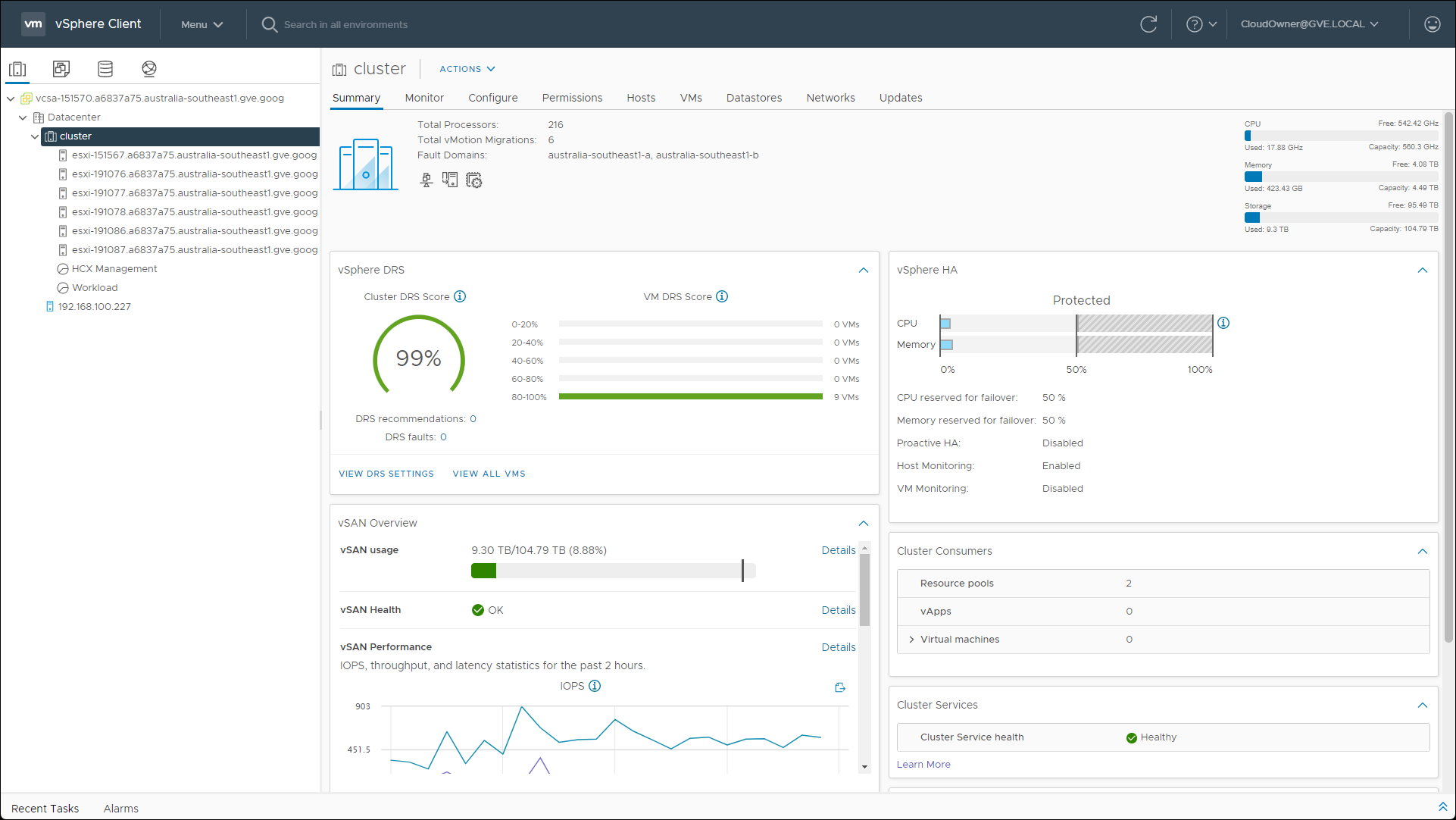Click the IOPS info icon

coord(595,686)
